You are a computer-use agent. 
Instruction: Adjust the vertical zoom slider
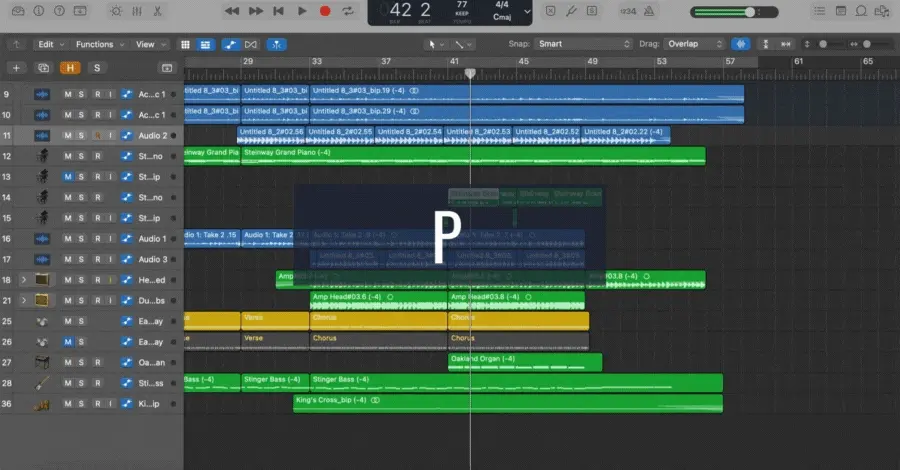[x=824, y=44]
